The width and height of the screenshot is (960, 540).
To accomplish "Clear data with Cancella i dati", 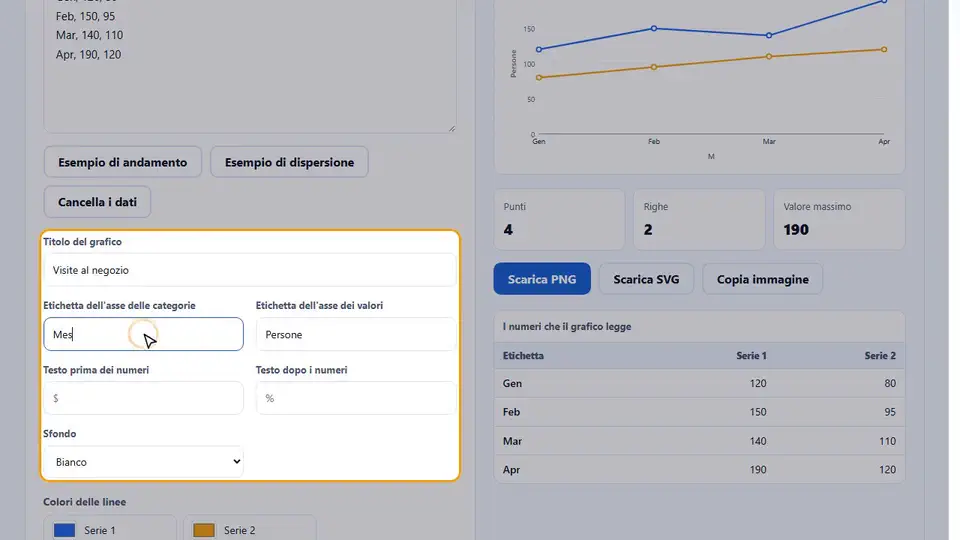I will tap(97, 202).
